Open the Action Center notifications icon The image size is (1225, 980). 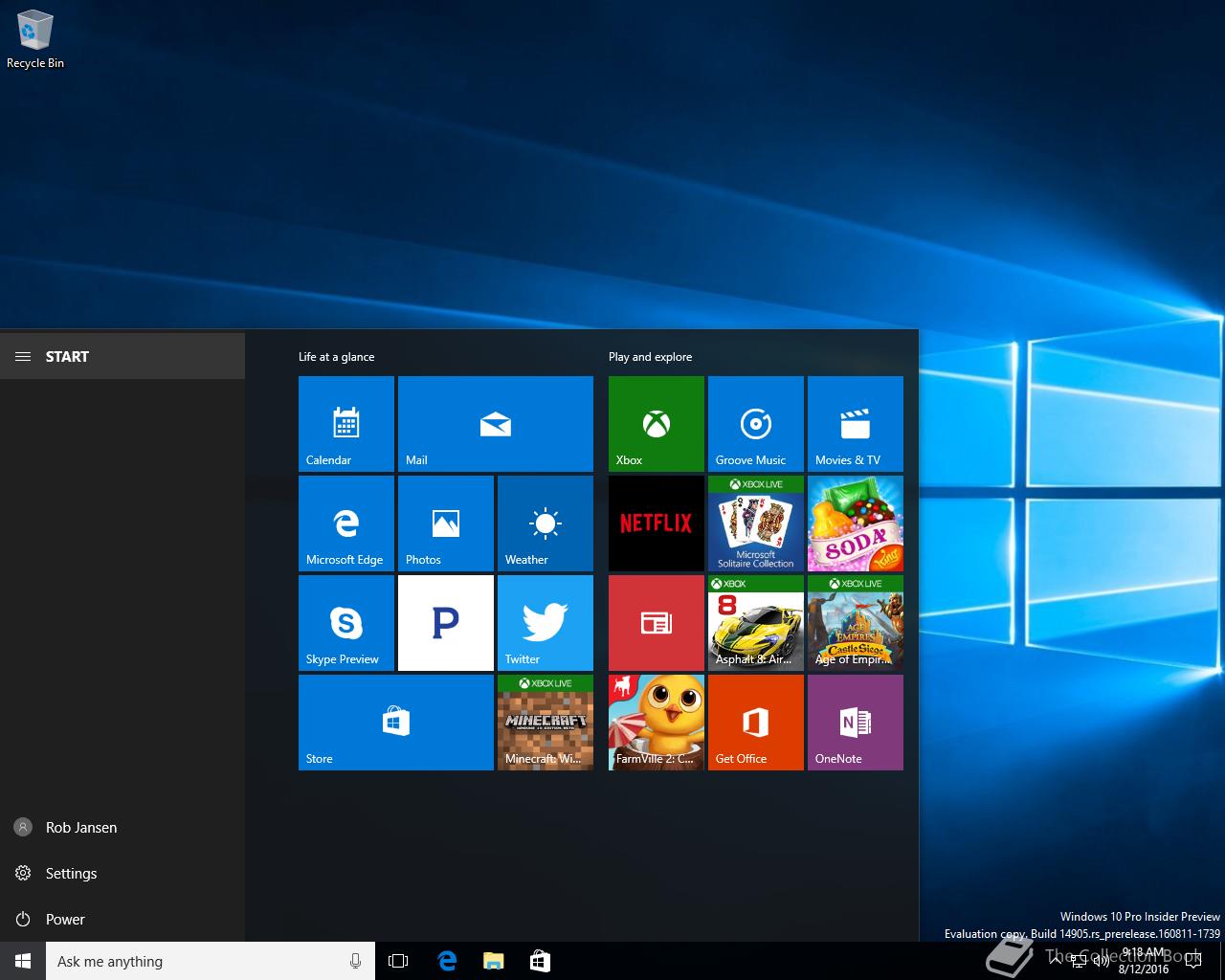click(1193, 961)
